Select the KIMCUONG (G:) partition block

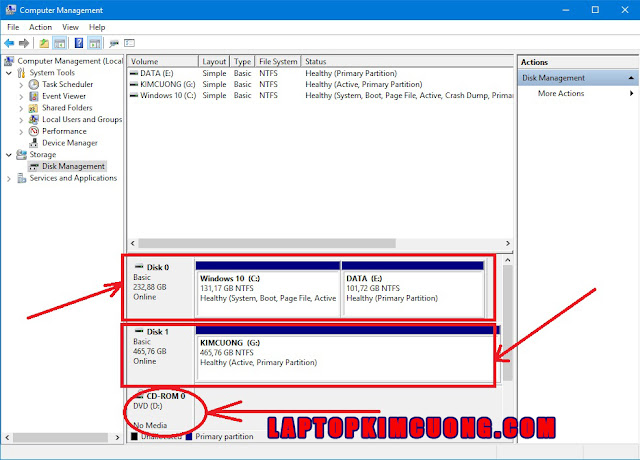coord(347,353)
